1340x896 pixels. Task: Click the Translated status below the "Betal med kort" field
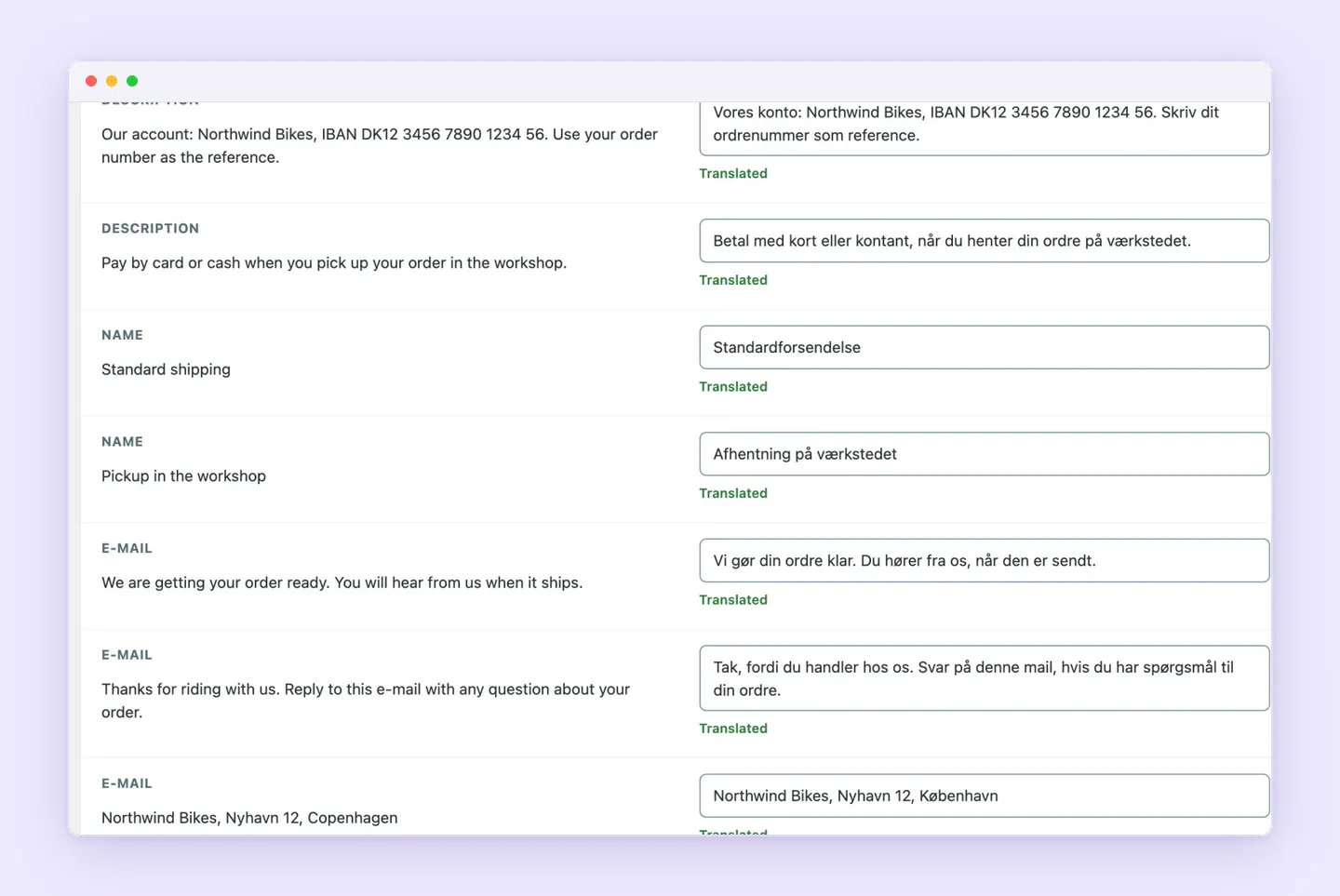point(733,280)
